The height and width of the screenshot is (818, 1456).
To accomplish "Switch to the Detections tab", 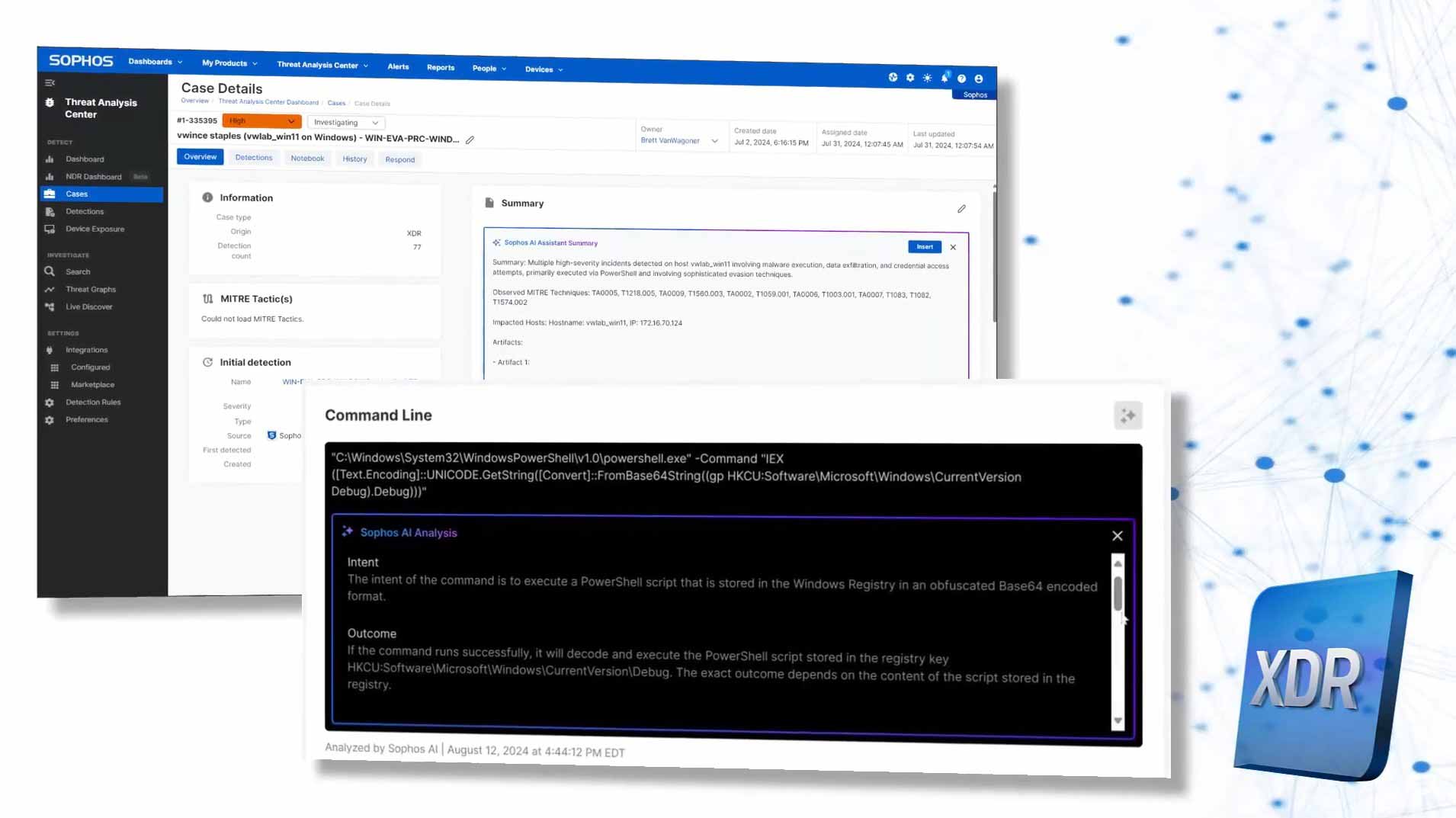I will (254, 157).
